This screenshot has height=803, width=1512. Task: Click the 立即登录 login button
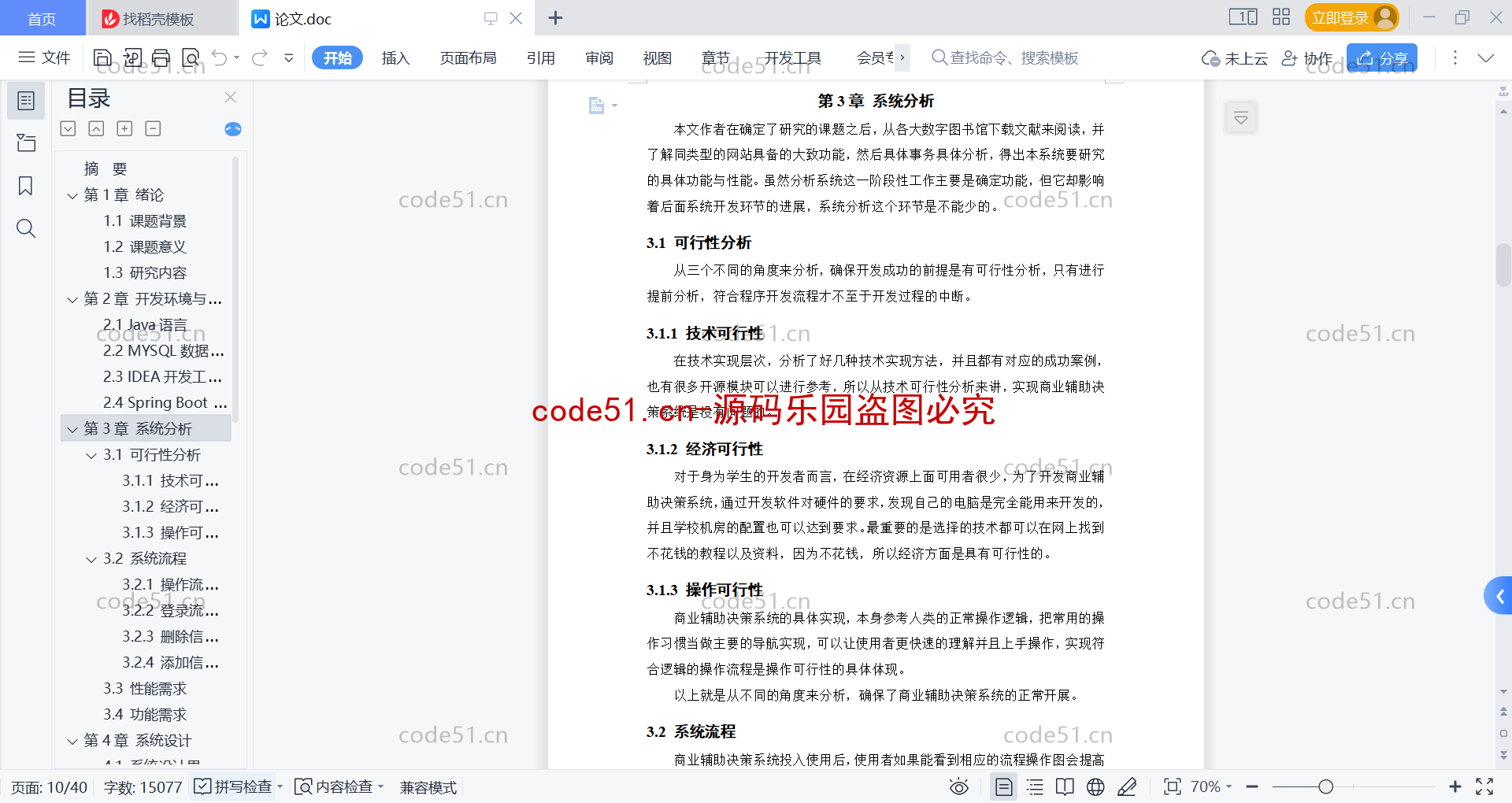coord(1352,17)
